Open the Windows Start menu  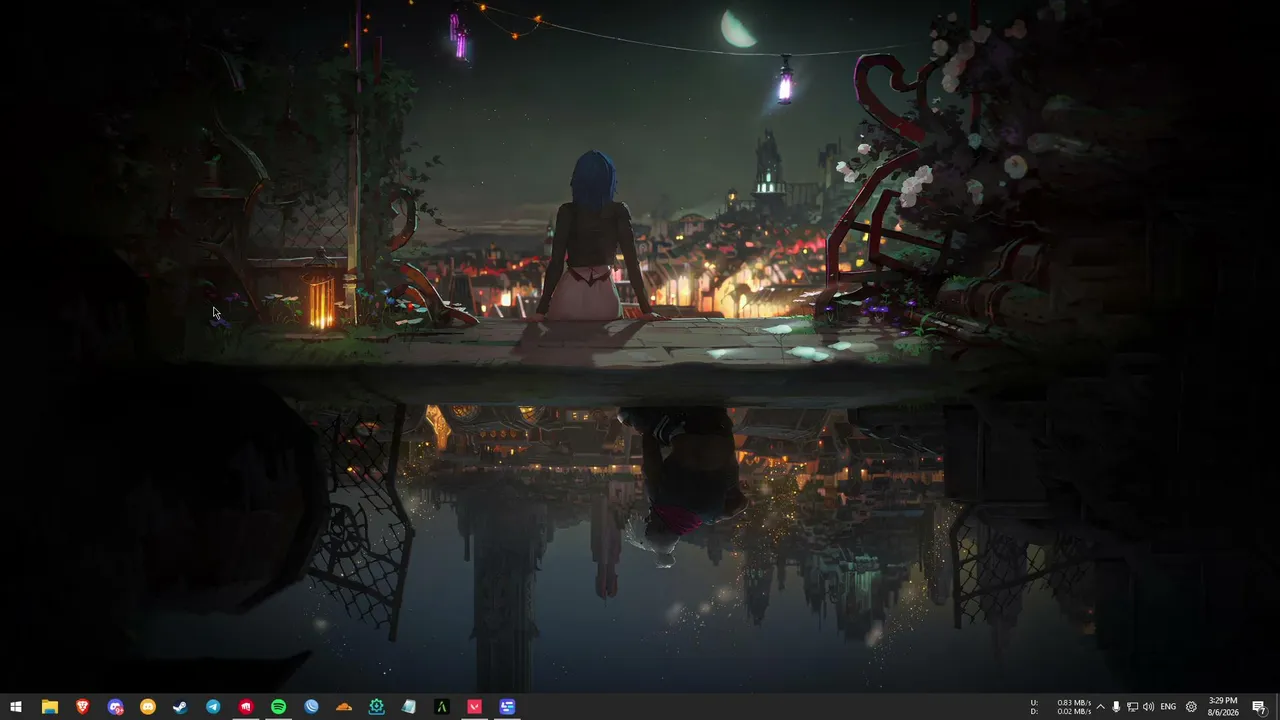click(x=16, y=707)
